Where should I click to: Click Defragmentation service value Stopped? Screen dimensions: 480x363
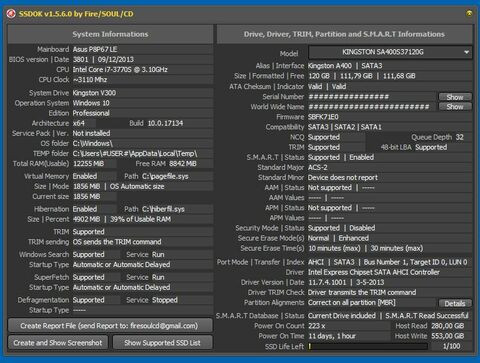(x=165, y=300)
